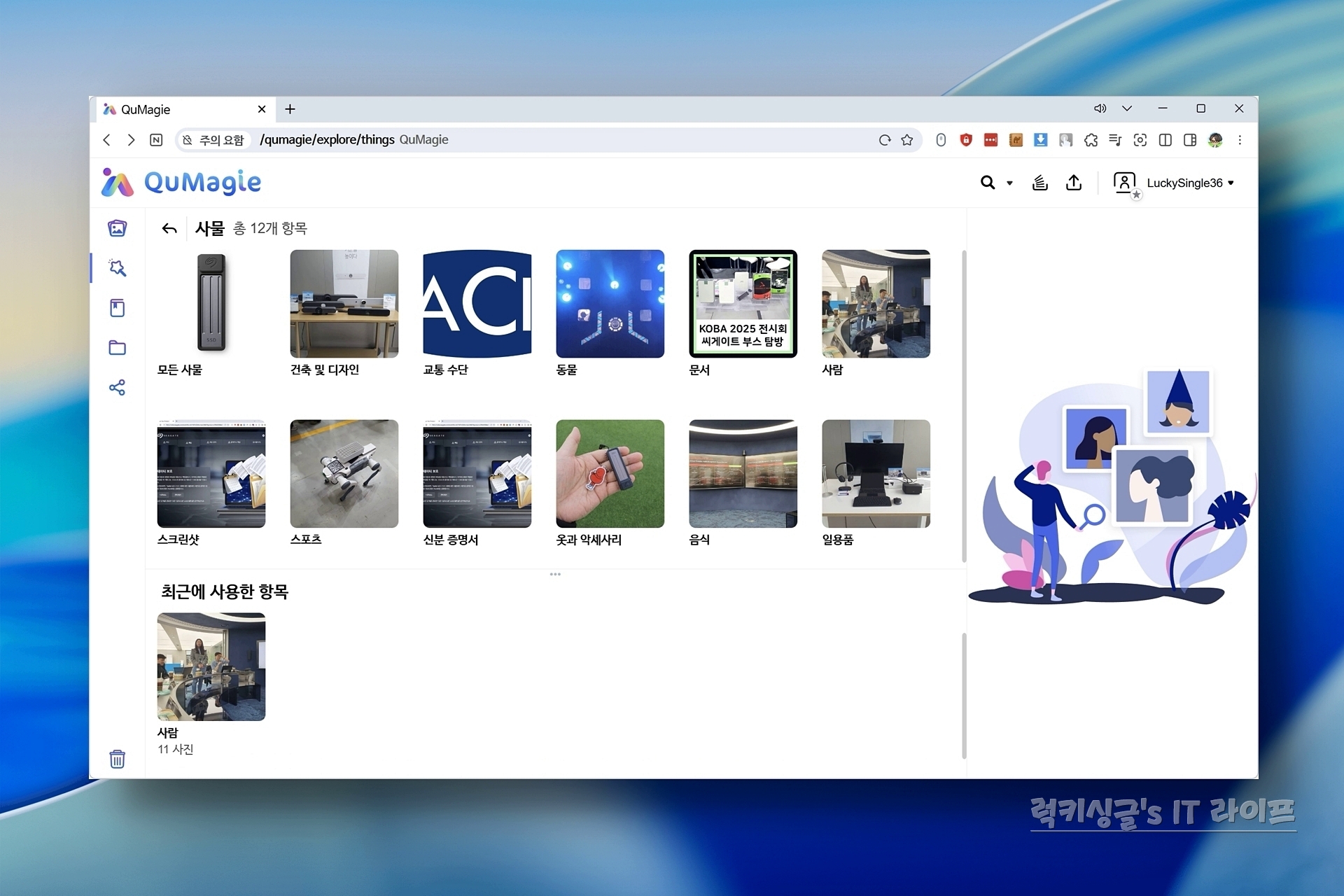Open the media control playlist icon
Viewport: 1344px width, 896px height.
(1115, 140)
